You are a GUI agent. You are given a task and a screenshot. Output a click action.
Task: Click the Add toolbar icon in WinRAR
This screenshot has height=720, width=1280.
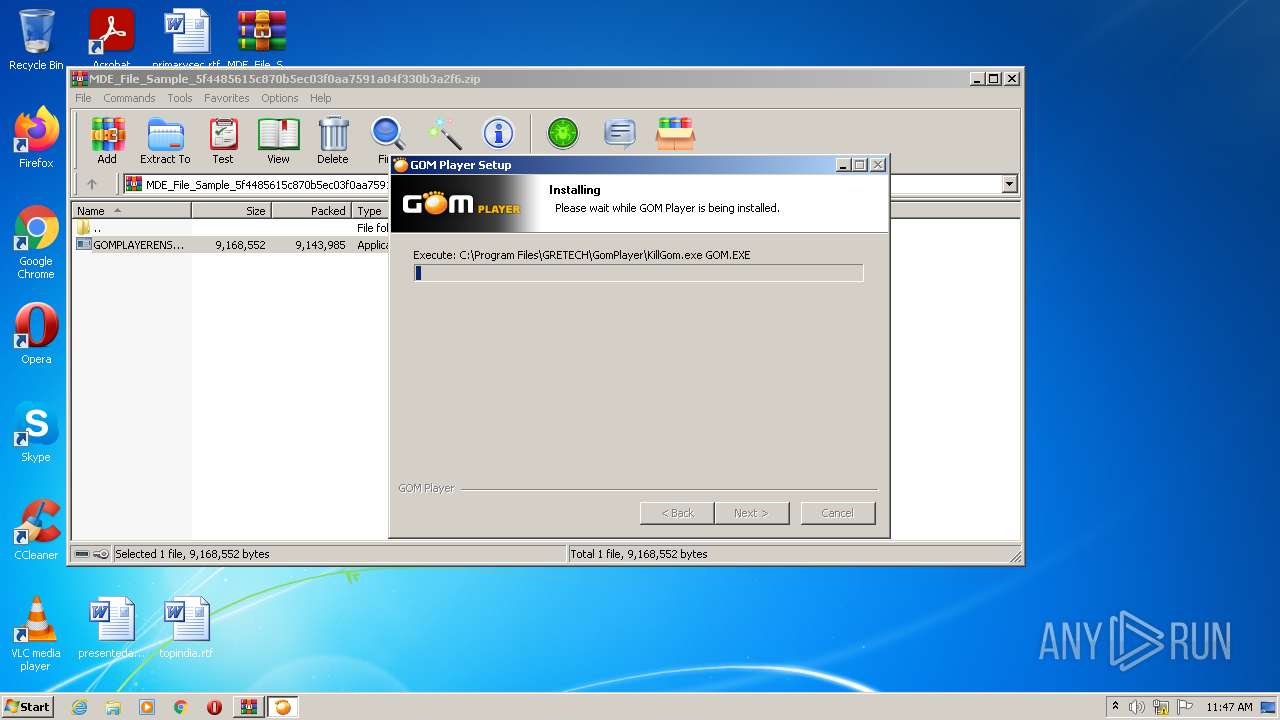107,141
